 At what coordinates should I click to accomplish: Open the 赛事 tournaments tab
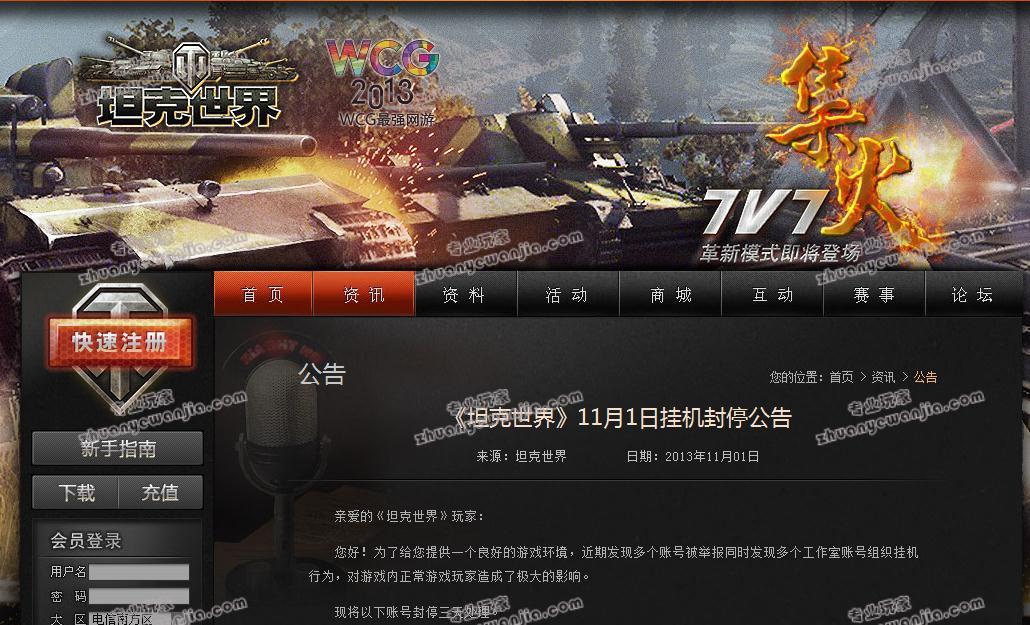(x=874, y=294)
